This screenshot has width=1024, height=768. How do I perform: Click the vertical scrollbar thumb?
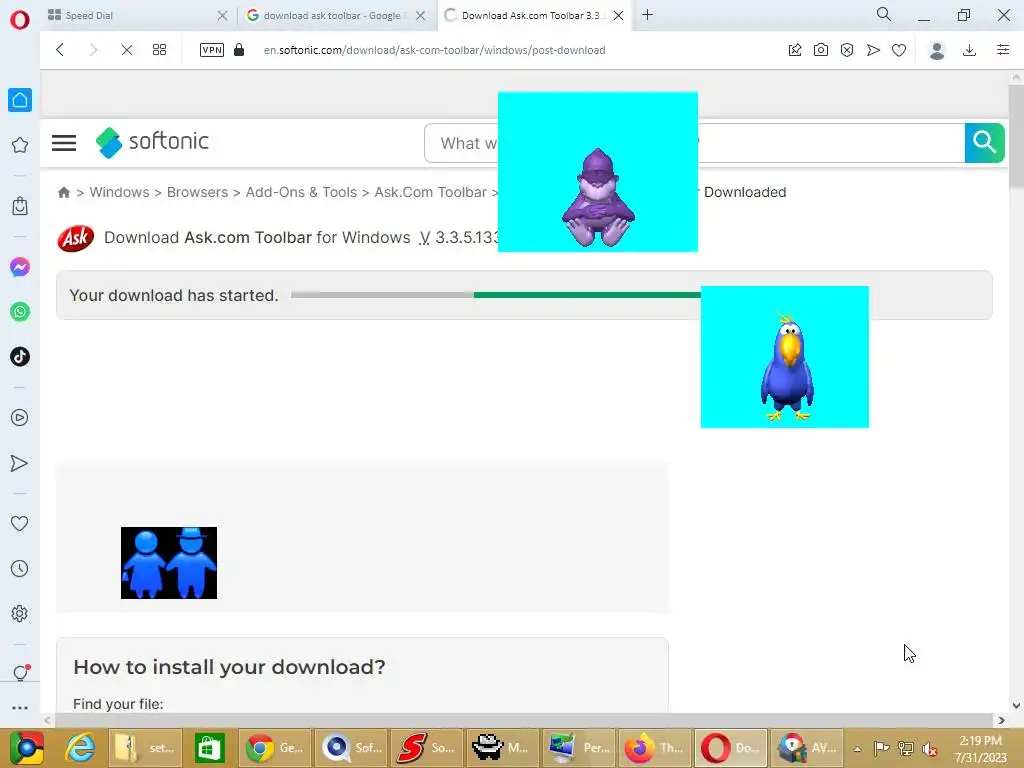[x=1016, y=136]
